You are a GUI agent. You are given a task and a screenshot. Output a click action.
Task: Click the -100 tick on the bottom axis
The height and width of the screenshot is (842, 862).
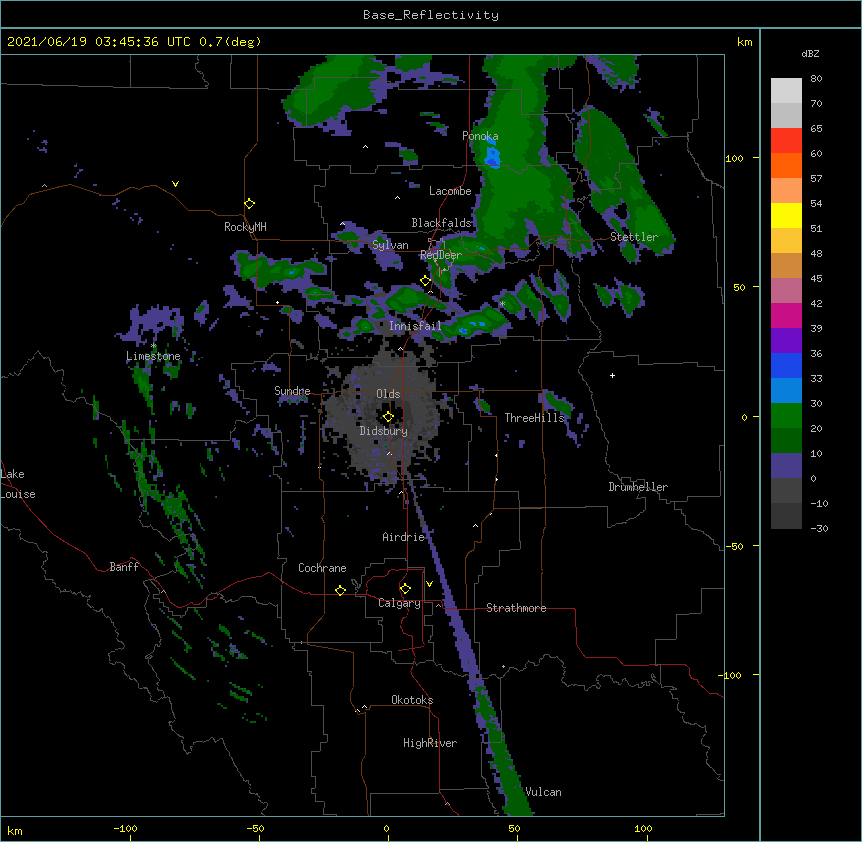point(125,828)
